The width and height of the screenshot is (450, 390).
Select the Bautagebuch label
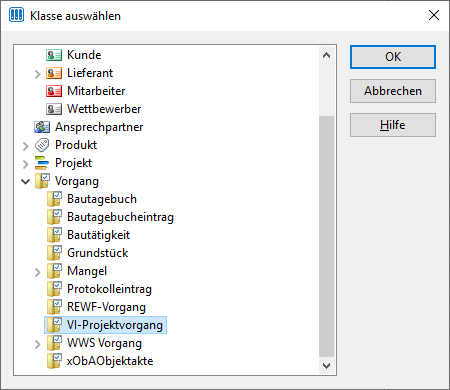pyautogui.click(x=102, y=199)
